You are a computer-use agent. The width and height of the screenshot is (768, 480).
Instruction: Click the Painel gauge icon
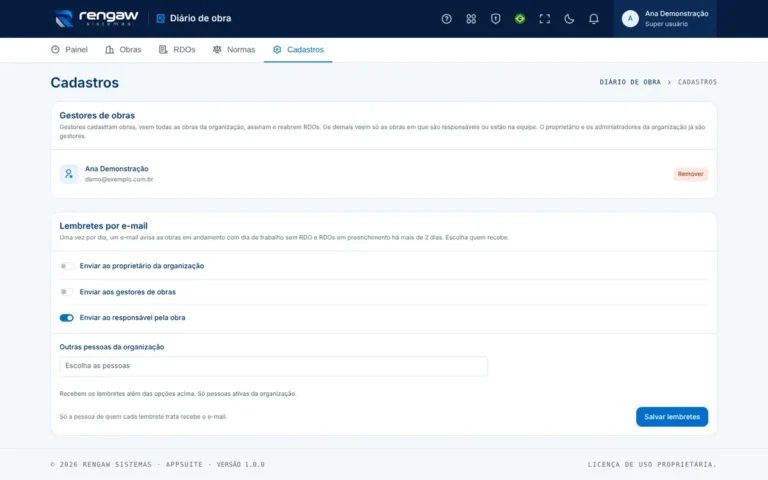pyautogui.click(x=55, y=49)
